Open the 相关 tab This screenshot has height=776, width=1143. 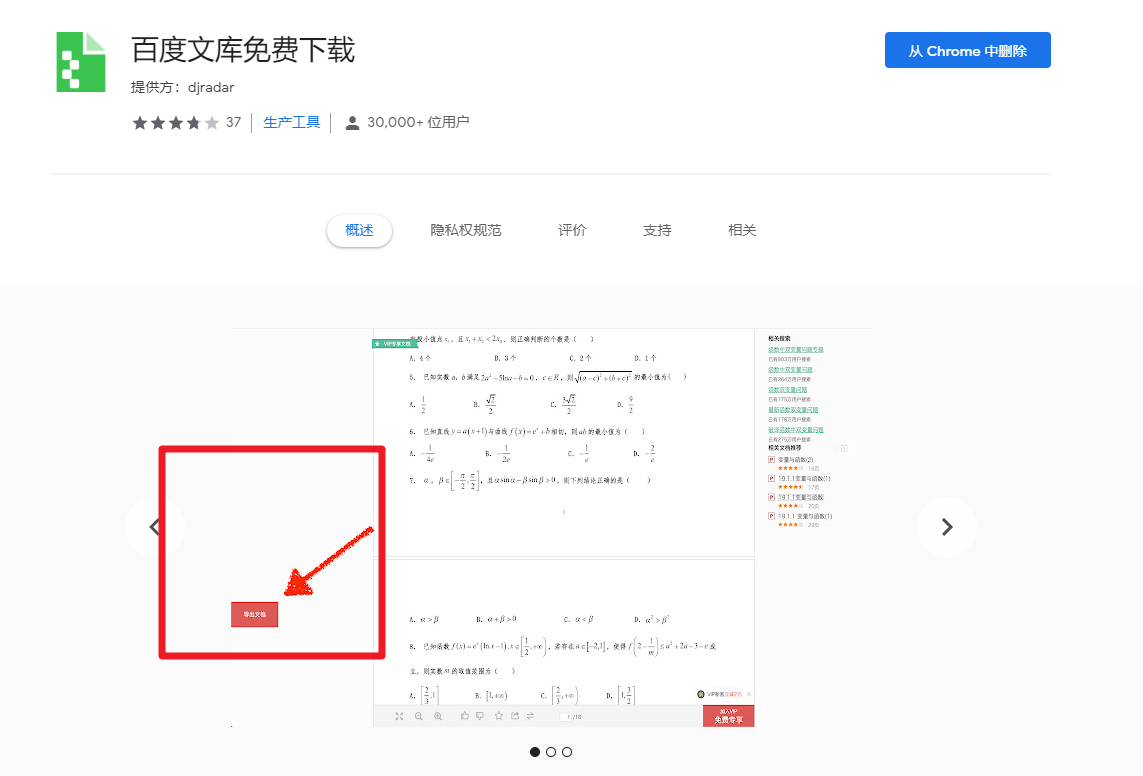pos(742,230)
